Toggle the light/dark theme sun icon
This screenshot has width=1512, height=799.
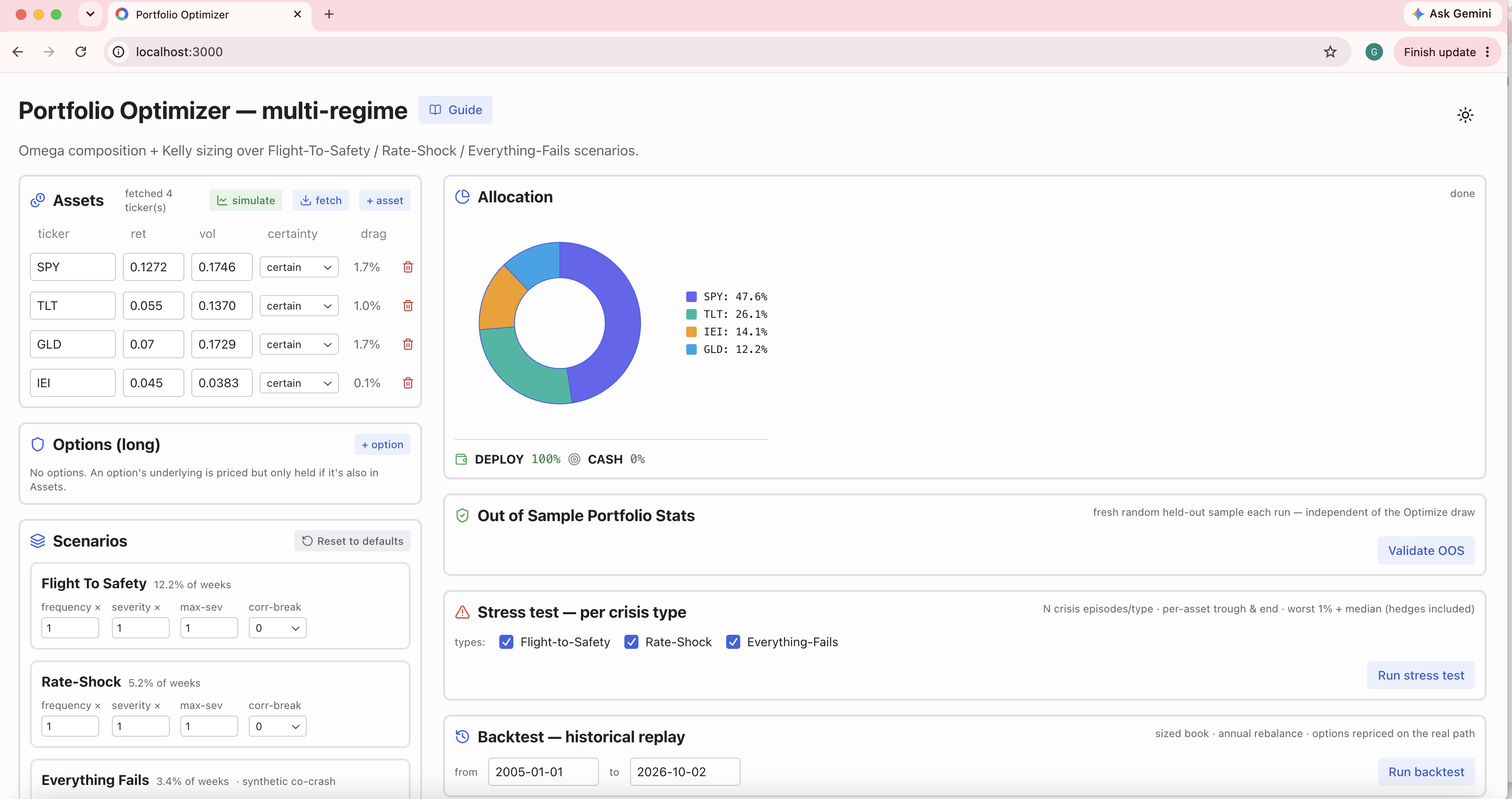tap(1465, 115)
